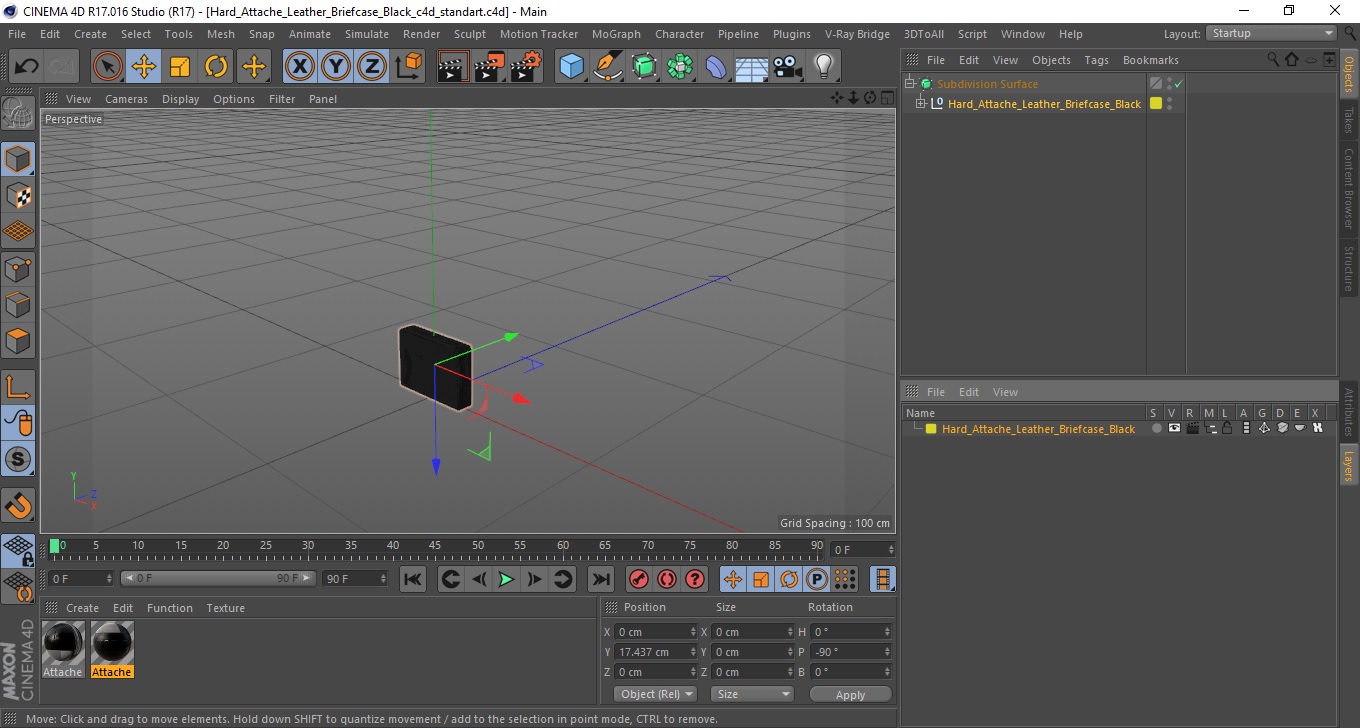Select the Edges mode icon
Screen dimensions: 1360x728
18,304
